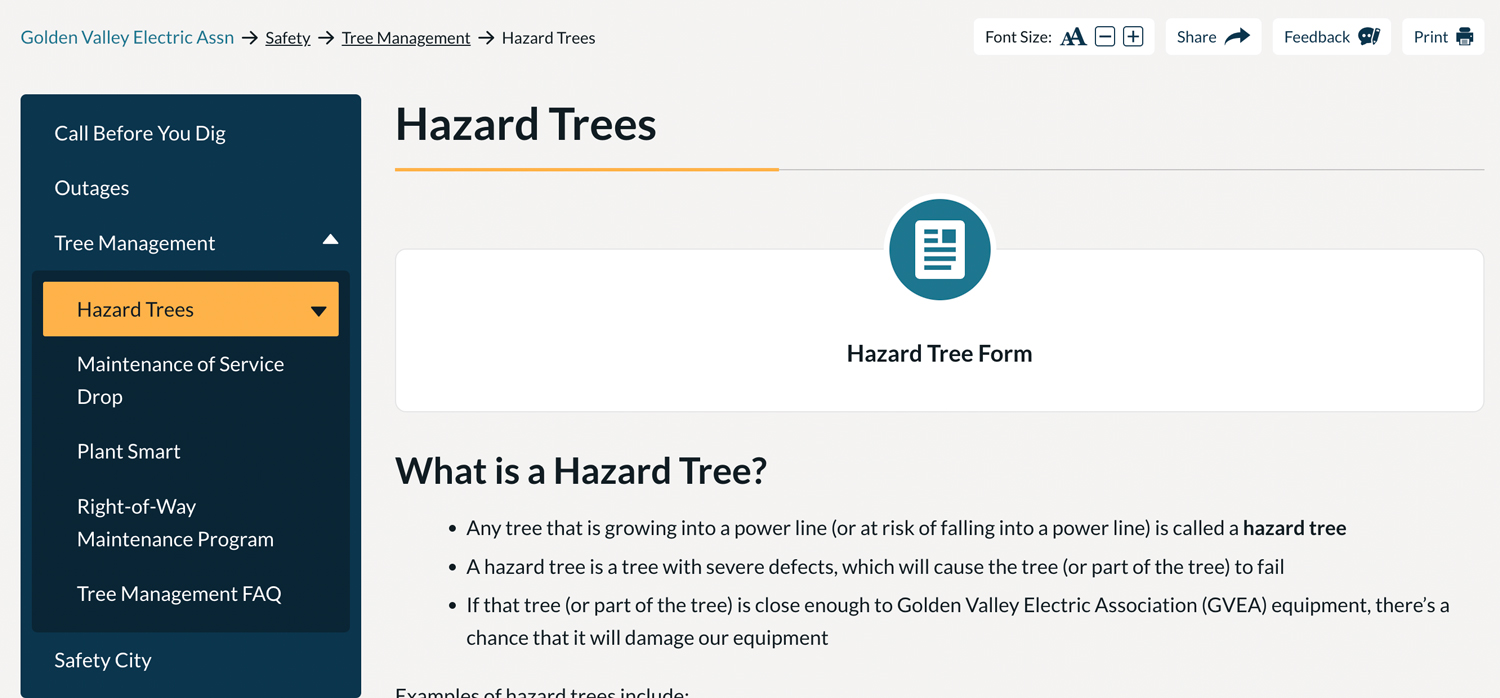Select the Hazard Trees sidebar item
The width and height of the screenshot is (1500, 698).
click(x=135, y=310)
